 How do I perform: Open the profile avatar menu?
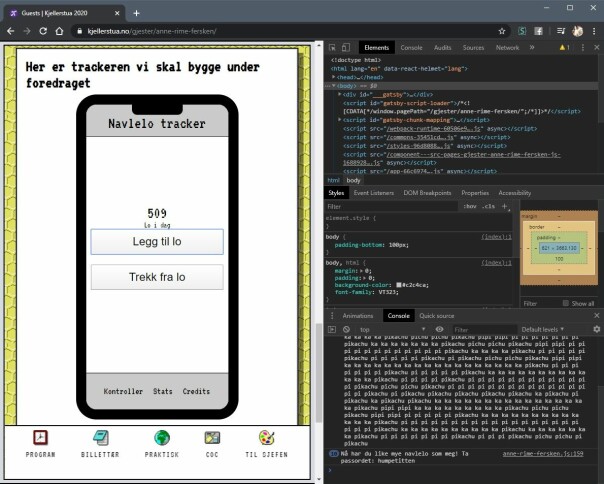pyautogui.click(x=577, y=31)
